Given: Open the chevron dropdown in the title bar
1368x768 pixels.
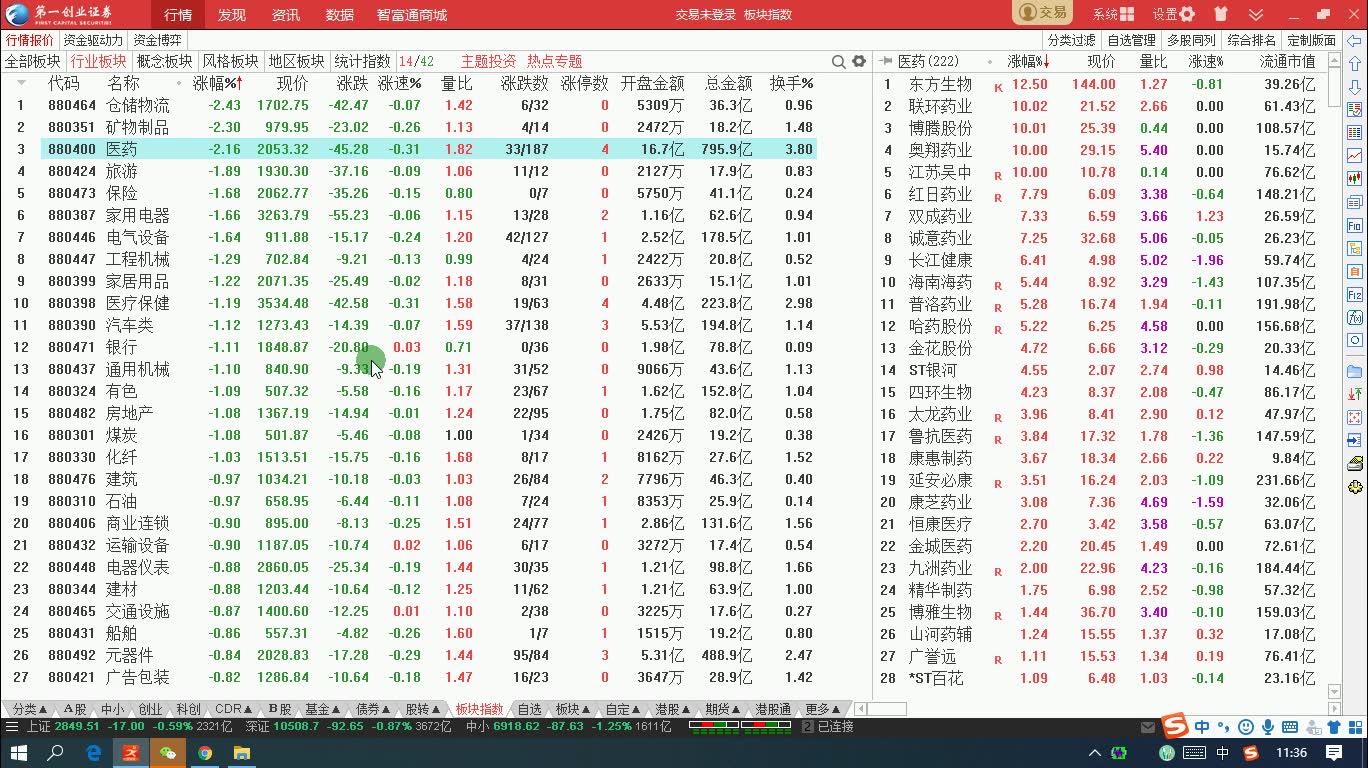Looking at the screenshot, I should pyautogui.click(x=1257, y=15).
